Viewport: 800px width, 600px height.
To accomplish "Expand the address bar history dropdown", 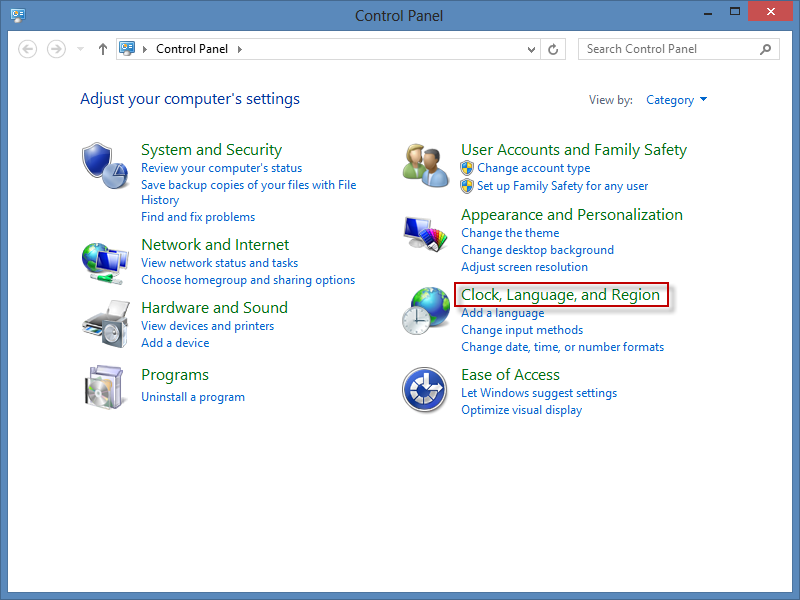I will [x=532, y=49].
